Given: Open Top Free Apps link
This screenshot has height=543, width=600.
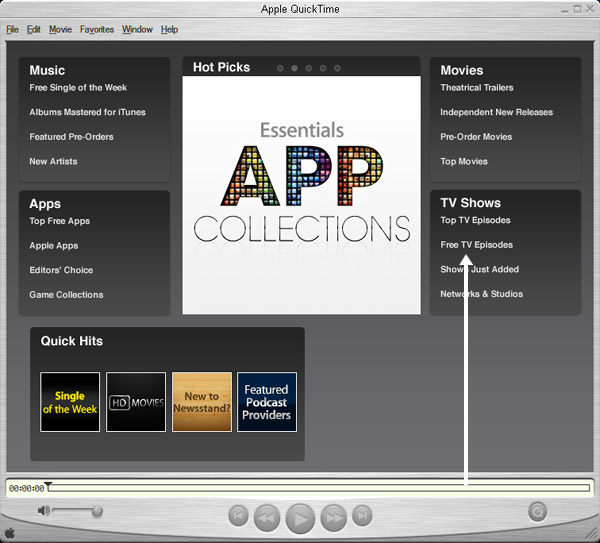Looking at the screenshot, I should coord(60,221).
